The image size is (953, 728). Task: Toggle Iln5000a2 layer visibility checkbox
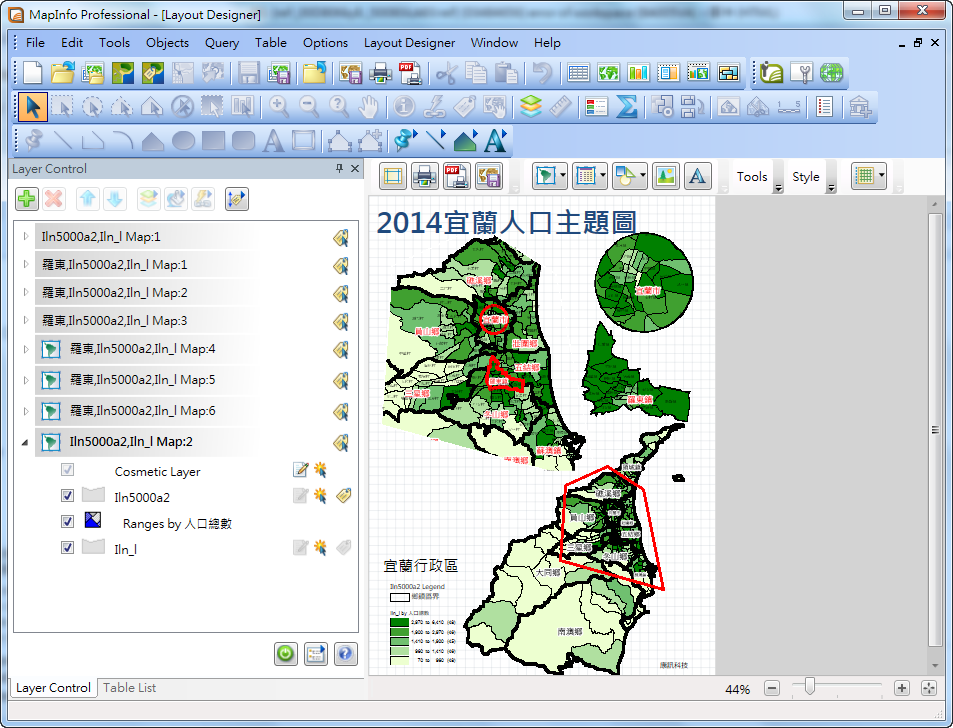67,495
